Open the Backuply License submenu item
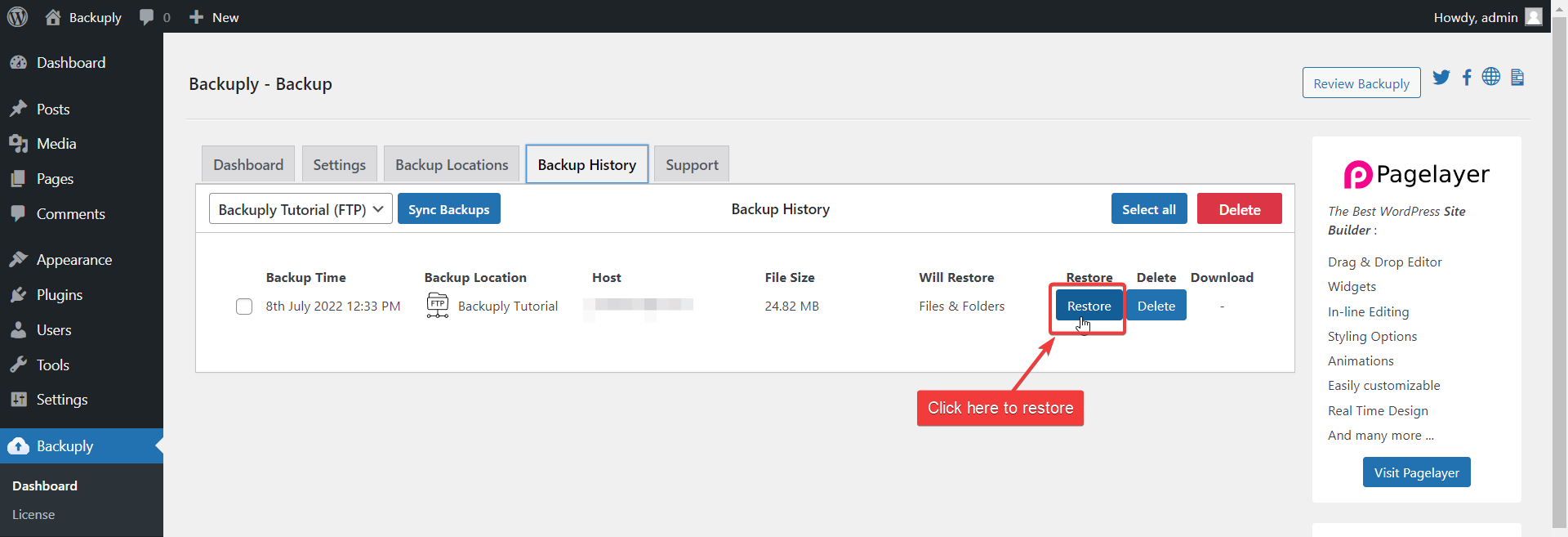Image resolution: width=1568 pixels, height=537 pixels. coord(33,514)
